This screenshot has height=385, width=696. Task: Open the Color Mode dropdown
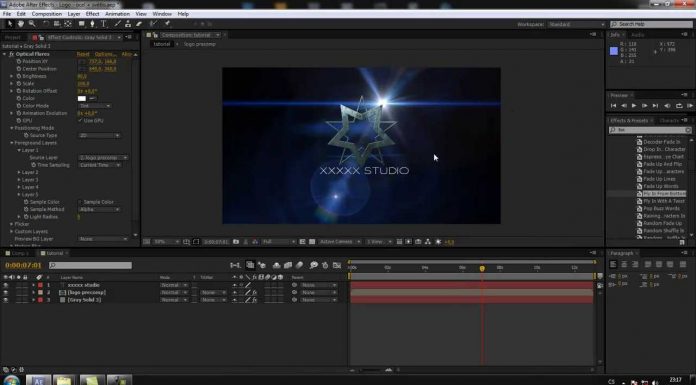95,106
